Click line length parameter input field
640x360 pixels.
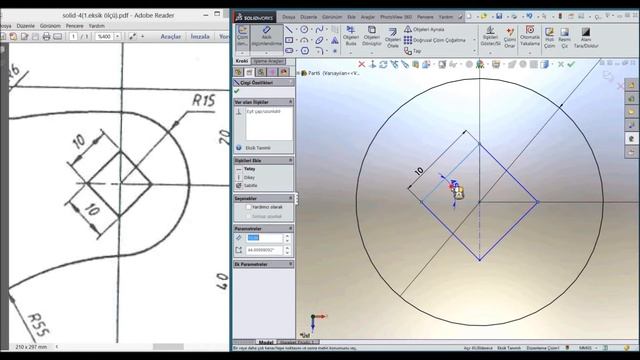264,238
